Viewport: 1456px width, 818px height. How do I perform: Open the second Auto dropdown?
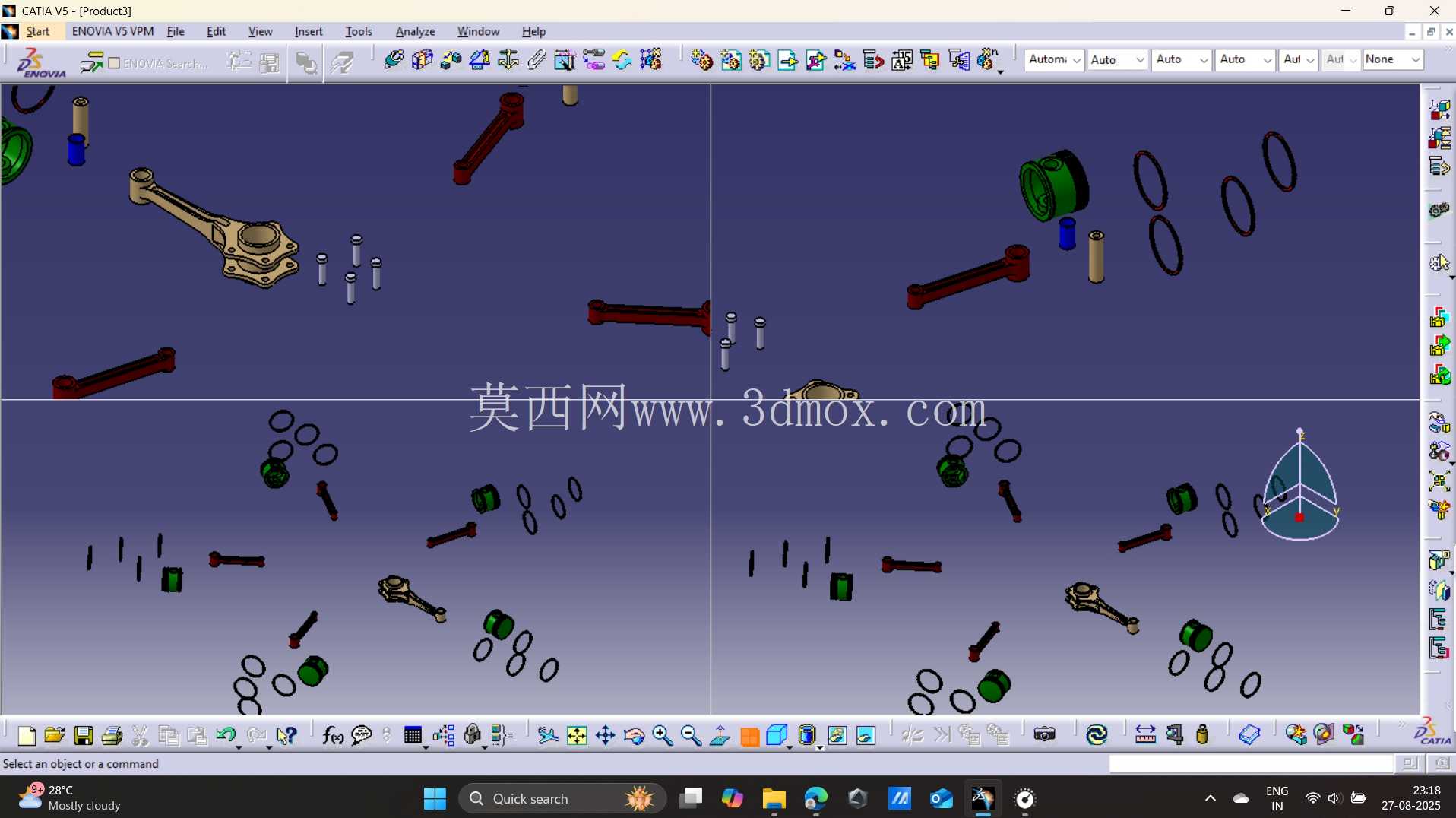tap(1116, 59)
